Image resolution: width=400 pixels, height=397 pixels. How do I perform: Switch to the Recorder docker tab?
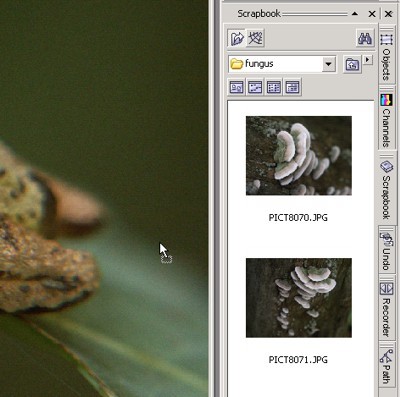tap(386, 309)
